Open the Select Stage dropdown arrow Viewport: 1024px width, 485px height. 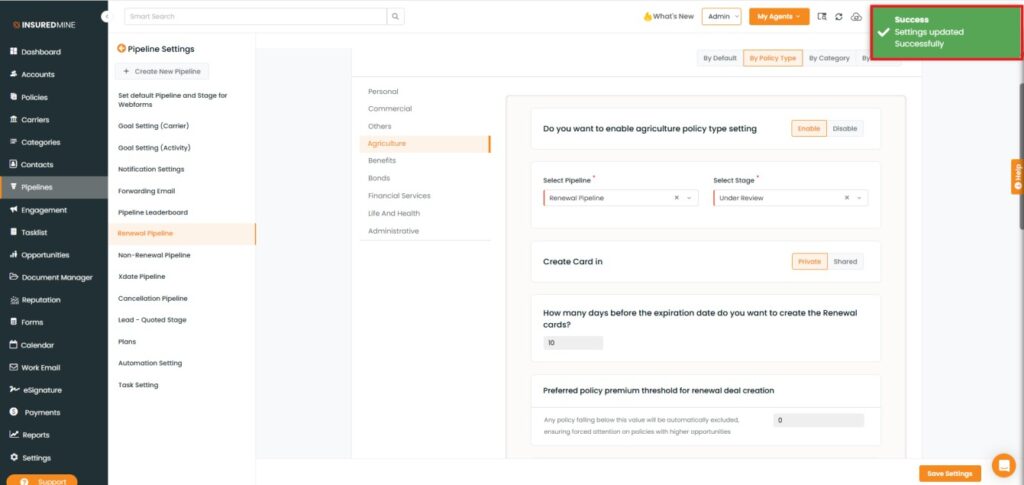tap(860, 198)
